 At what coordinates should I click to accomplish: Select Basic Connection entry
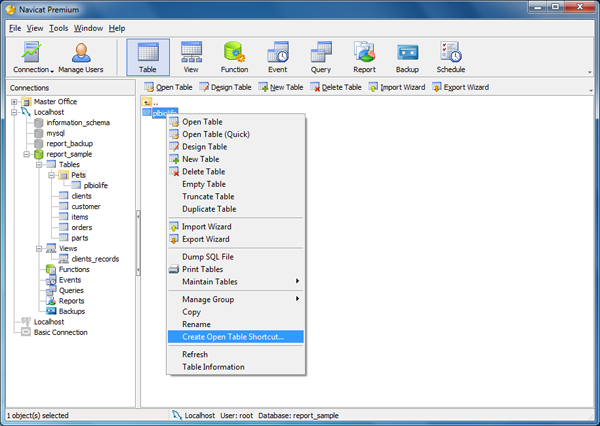60,333
